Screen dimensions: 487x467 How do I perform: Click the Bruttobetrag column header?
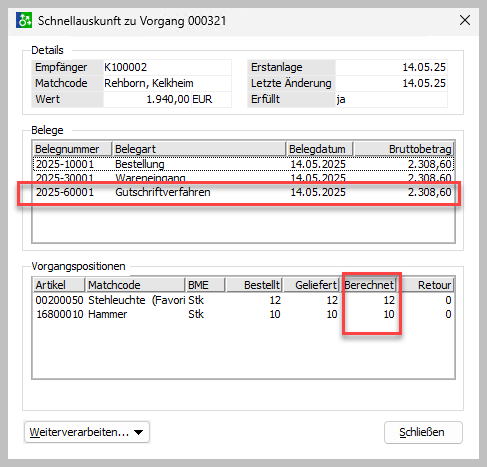pyautogui.click(x=404, y=149)
